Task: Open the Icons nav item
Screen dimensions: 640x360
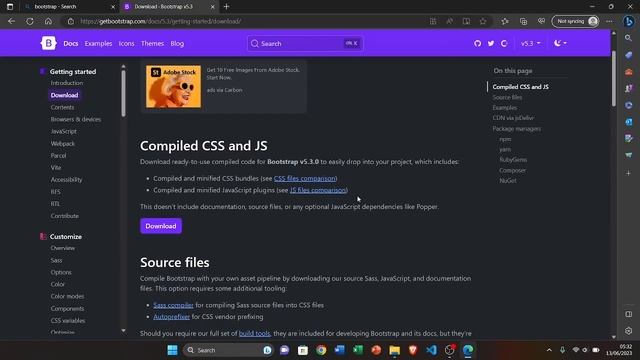Action: (127, 43)
